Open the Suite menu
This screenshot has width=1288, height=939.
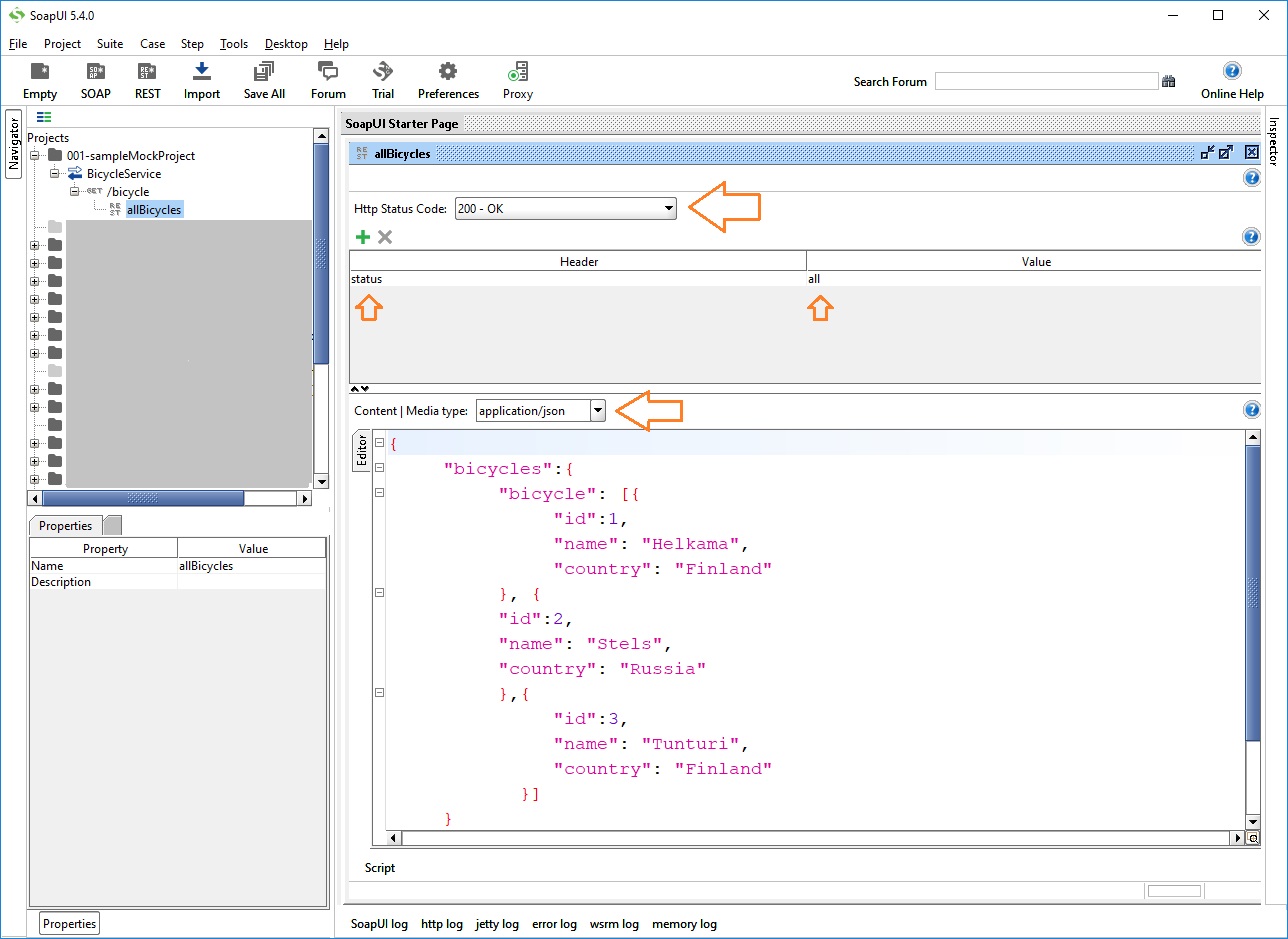pos(110,44)
